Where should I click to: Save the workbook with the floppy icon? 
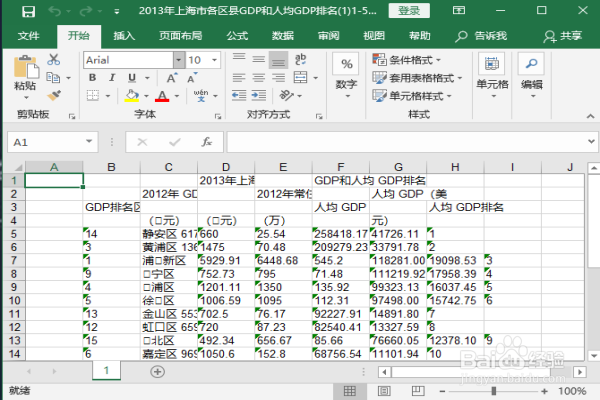(28, 11)
